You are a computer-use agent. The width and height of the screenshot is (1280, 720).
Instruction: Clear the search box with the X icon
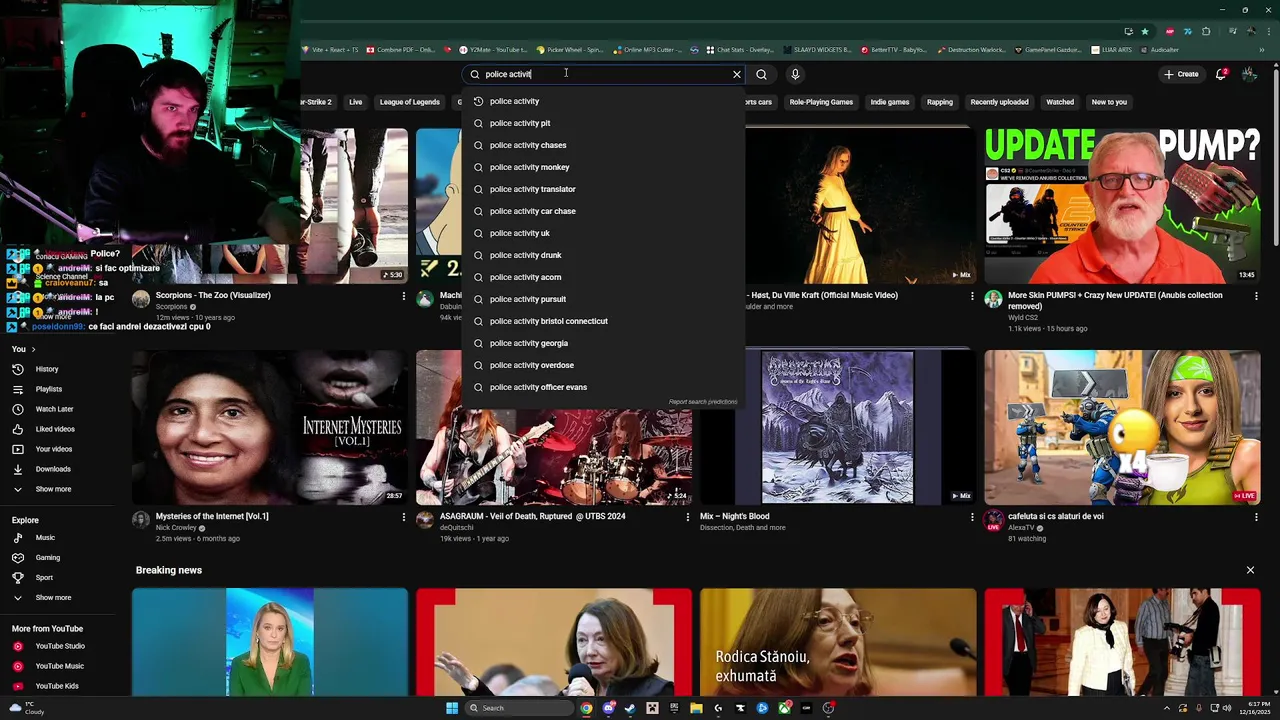737,74
